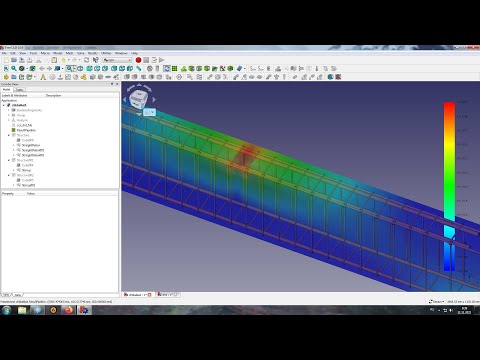The width and height of the screenshot is (480, 360).
Task: Select the isometric view icon
Action: click(80, 68)
